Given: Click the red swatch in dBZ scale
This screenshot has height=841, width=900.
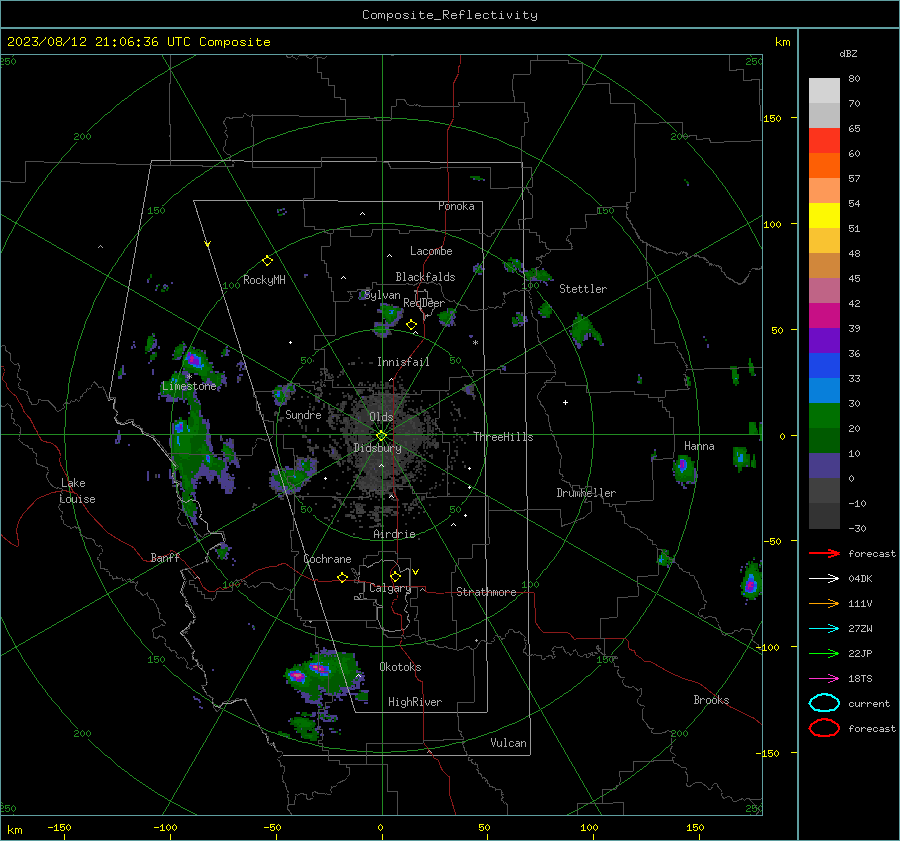Looking at the screenshot, I should (824, 141).
